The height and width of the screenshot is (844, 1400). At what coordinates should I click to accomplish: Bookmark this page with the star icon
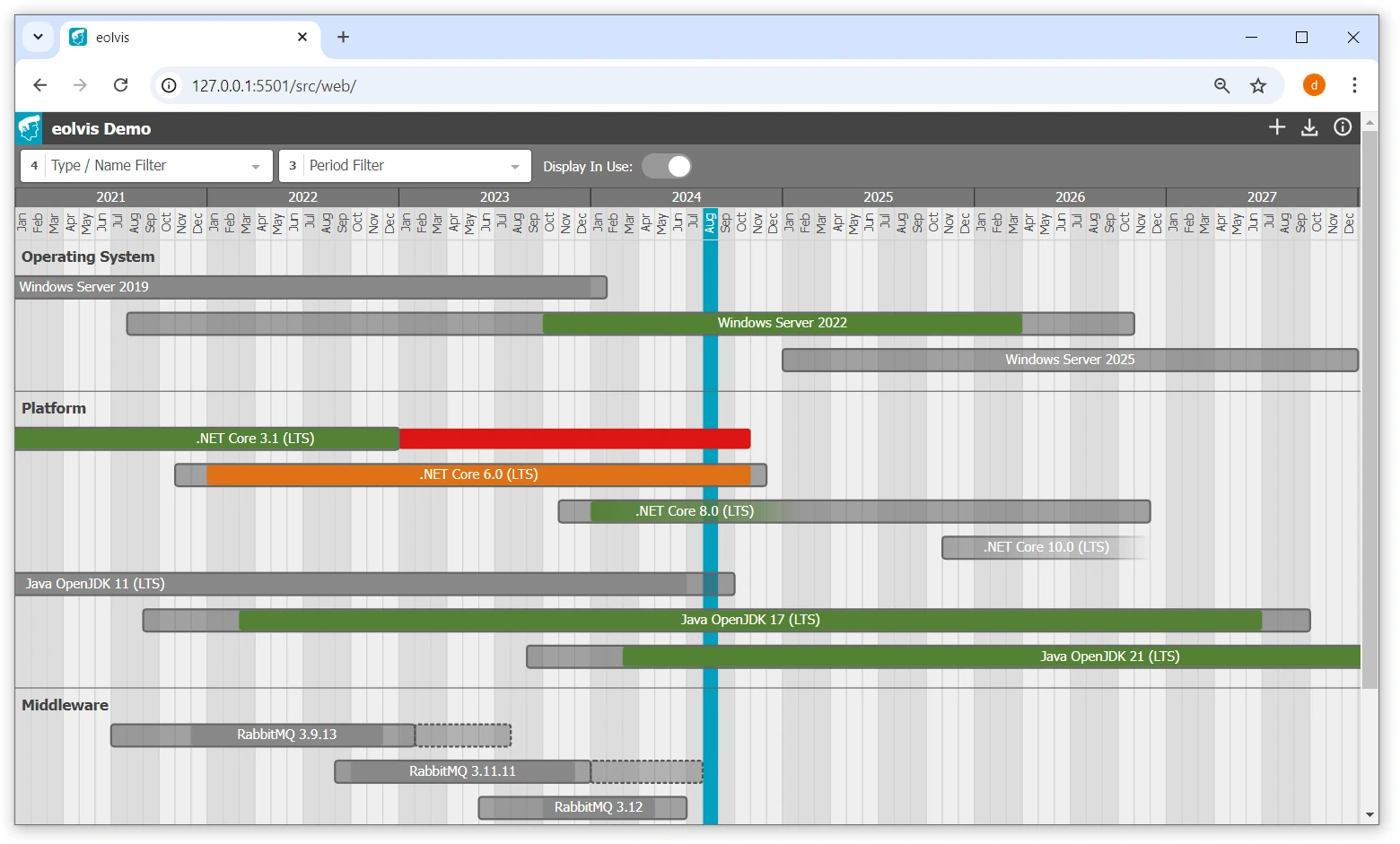pyautogui.click(x=1258, y=86)
